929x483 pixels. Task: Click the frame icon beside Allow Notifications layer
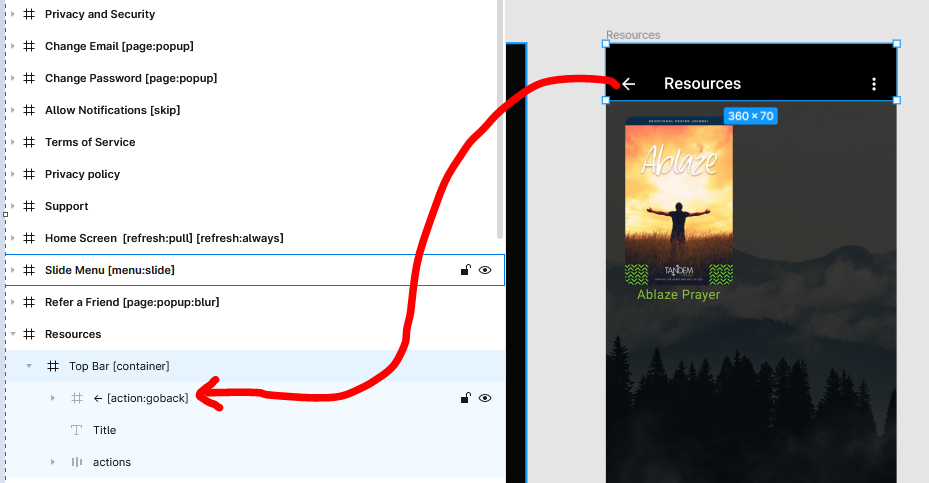tap(29, 110)
